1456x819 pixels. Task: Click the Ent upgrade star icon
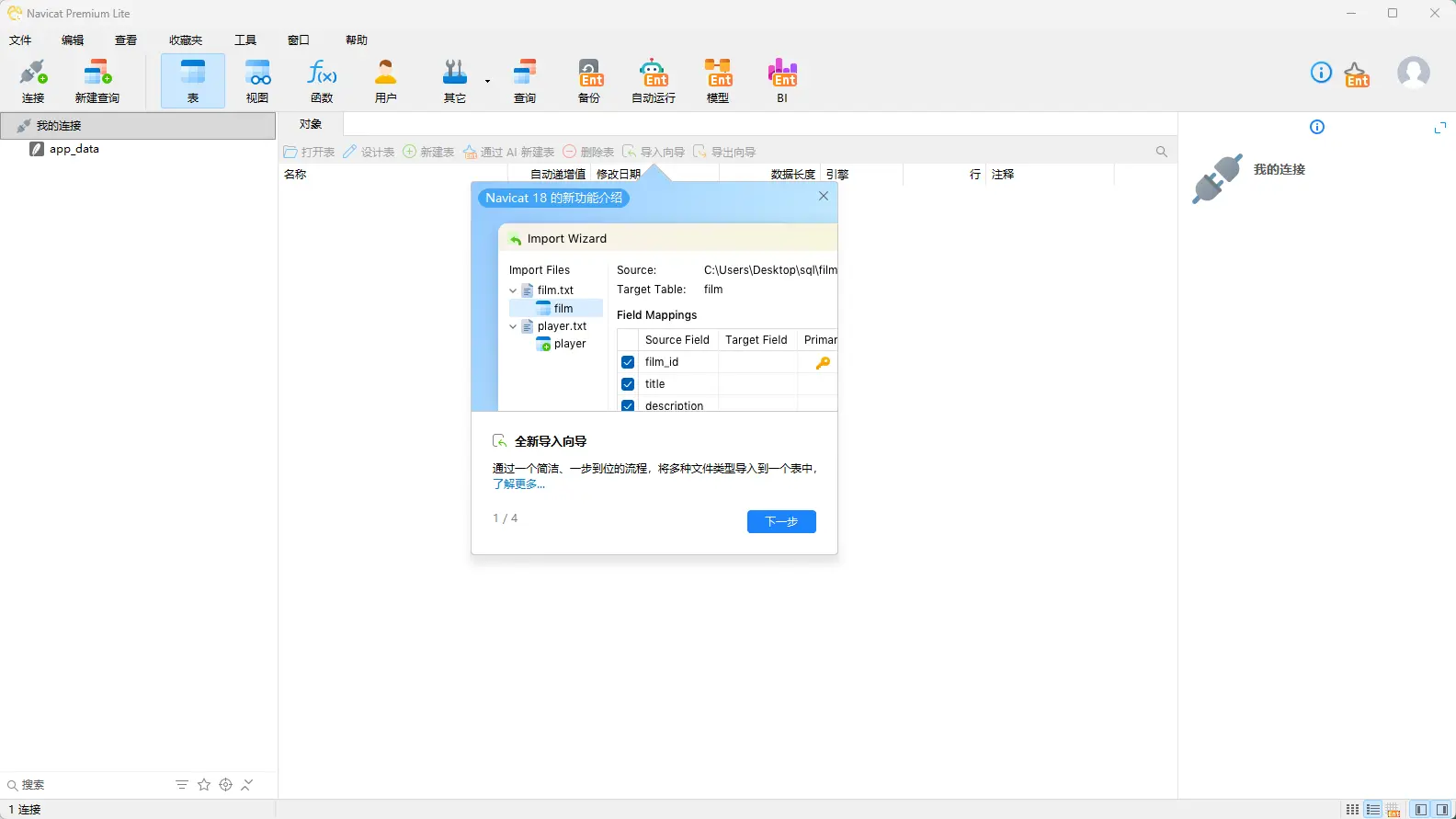click(x=1357, y=74)
